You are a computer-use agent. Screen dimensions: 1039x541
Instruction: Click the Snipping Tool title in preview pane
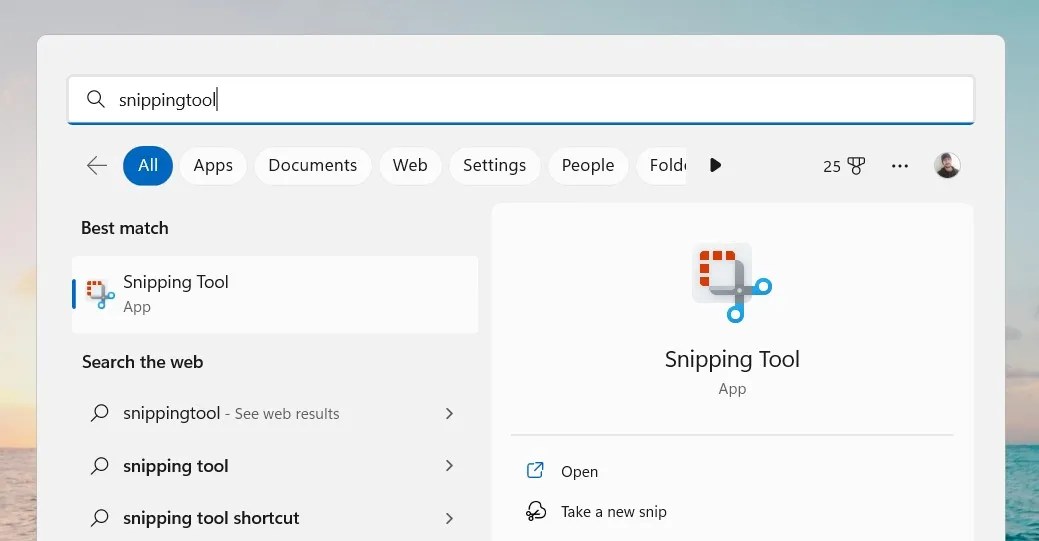[732, 359]
